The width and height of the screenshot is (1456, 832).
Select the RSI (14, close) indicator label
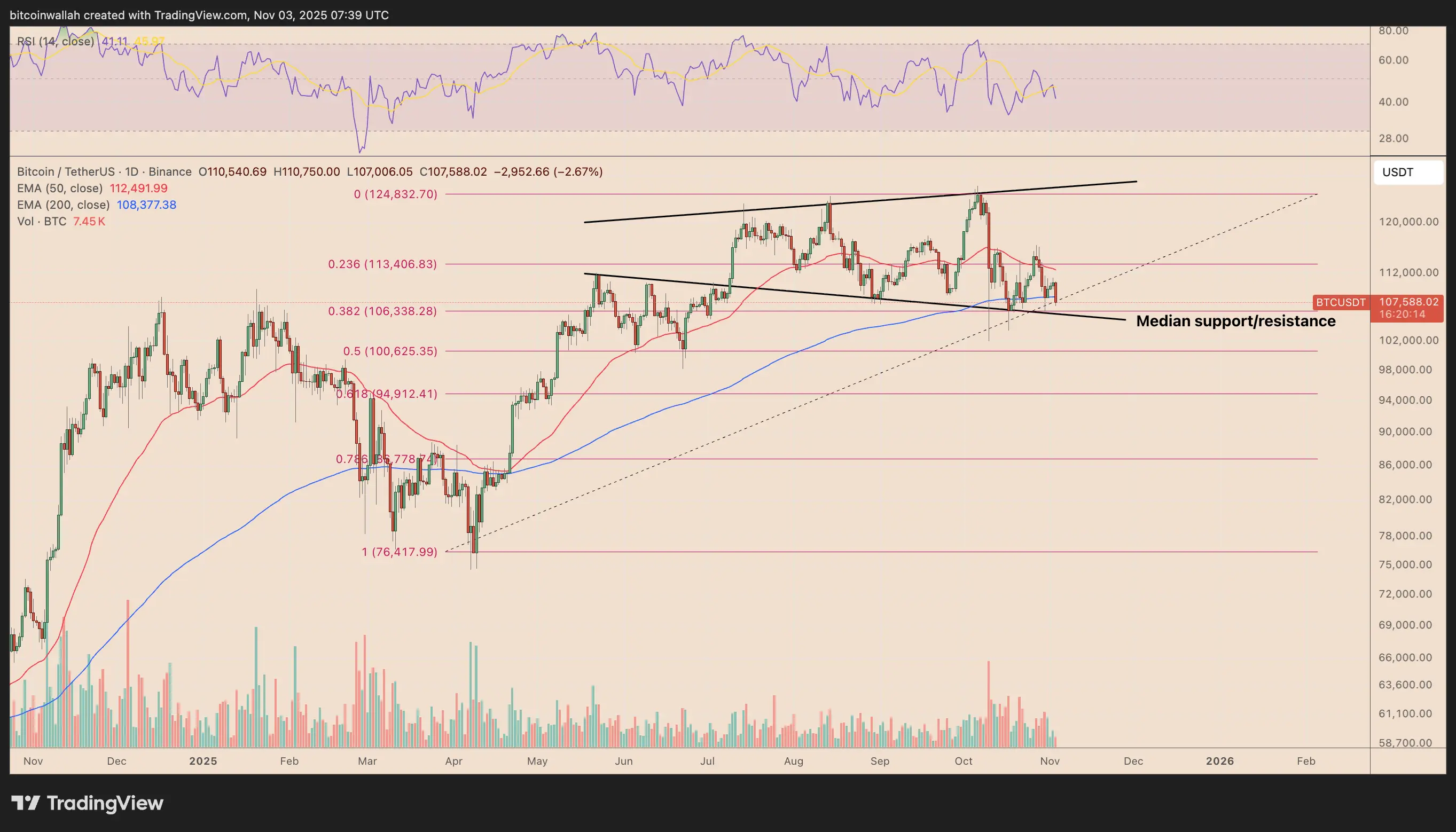click(57, 41)
